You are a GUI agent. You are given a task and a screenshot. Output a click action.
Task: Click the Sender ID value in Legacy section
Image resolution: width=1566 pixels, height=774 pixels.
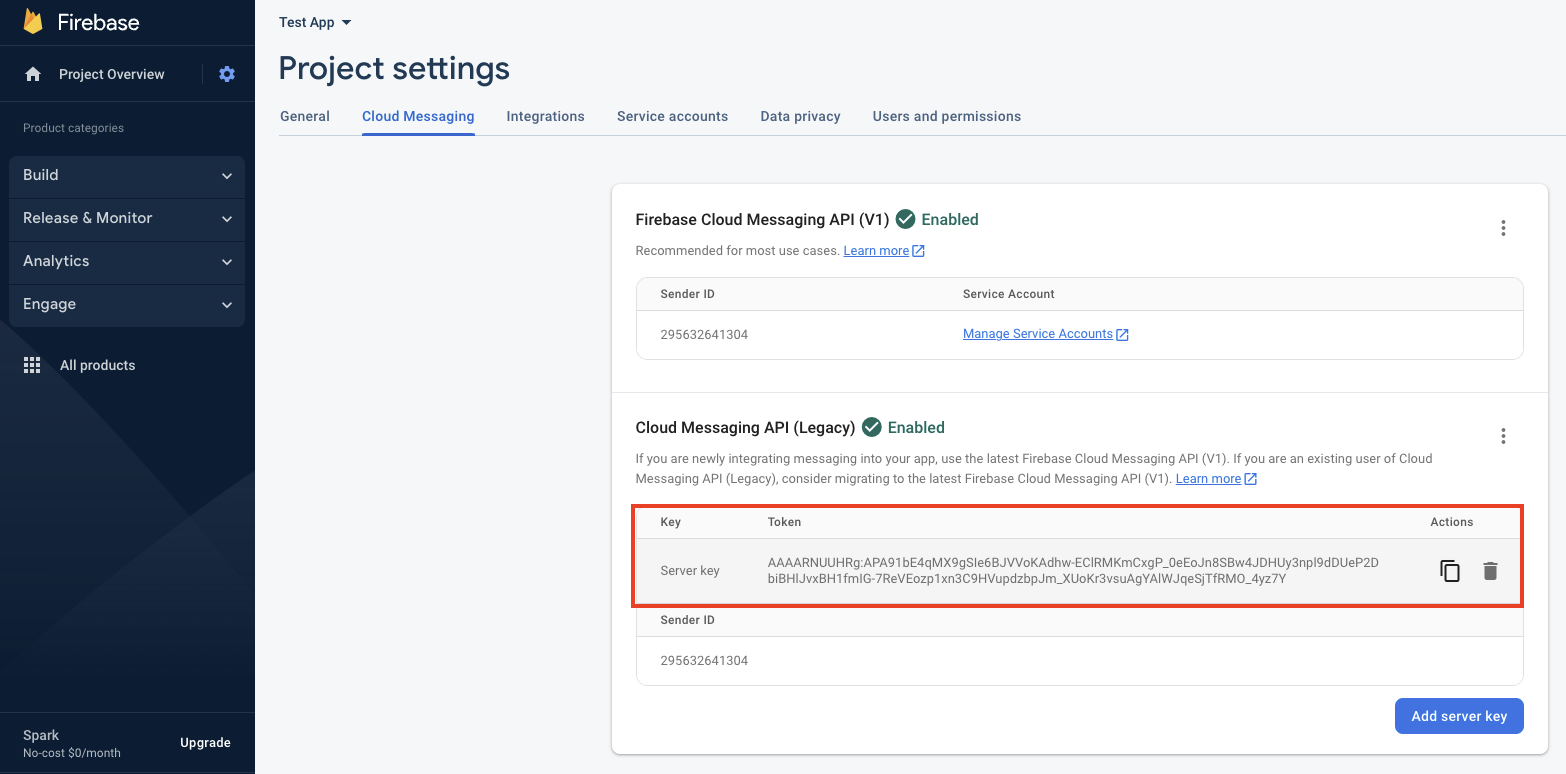click(x=705, y=661)
